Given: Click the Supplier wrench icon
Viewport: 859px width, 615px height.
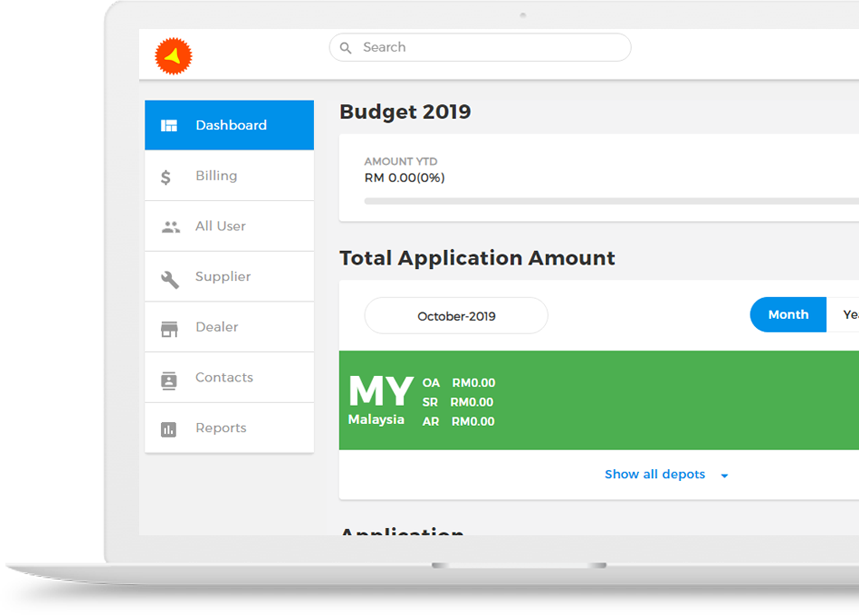Looking at the screenshot, I should coord(170,278).
